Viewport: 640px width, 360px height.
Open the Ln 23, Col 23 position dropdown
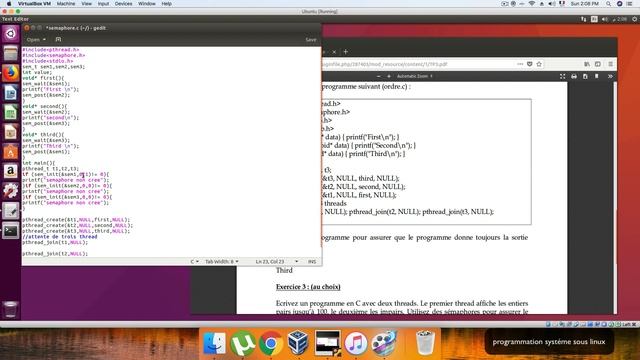tap(277, 262)
